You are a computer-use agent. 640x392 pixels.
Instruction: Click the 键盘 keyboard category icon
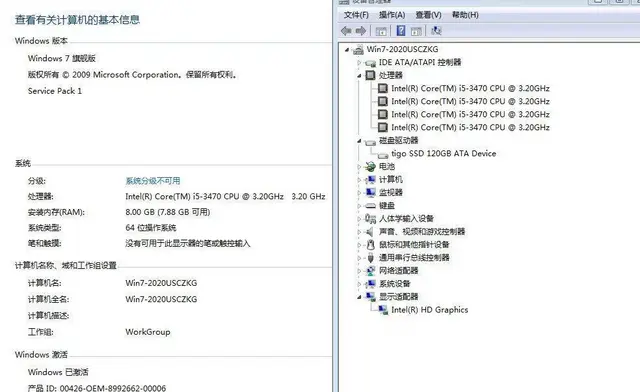[x=370, y=205]
